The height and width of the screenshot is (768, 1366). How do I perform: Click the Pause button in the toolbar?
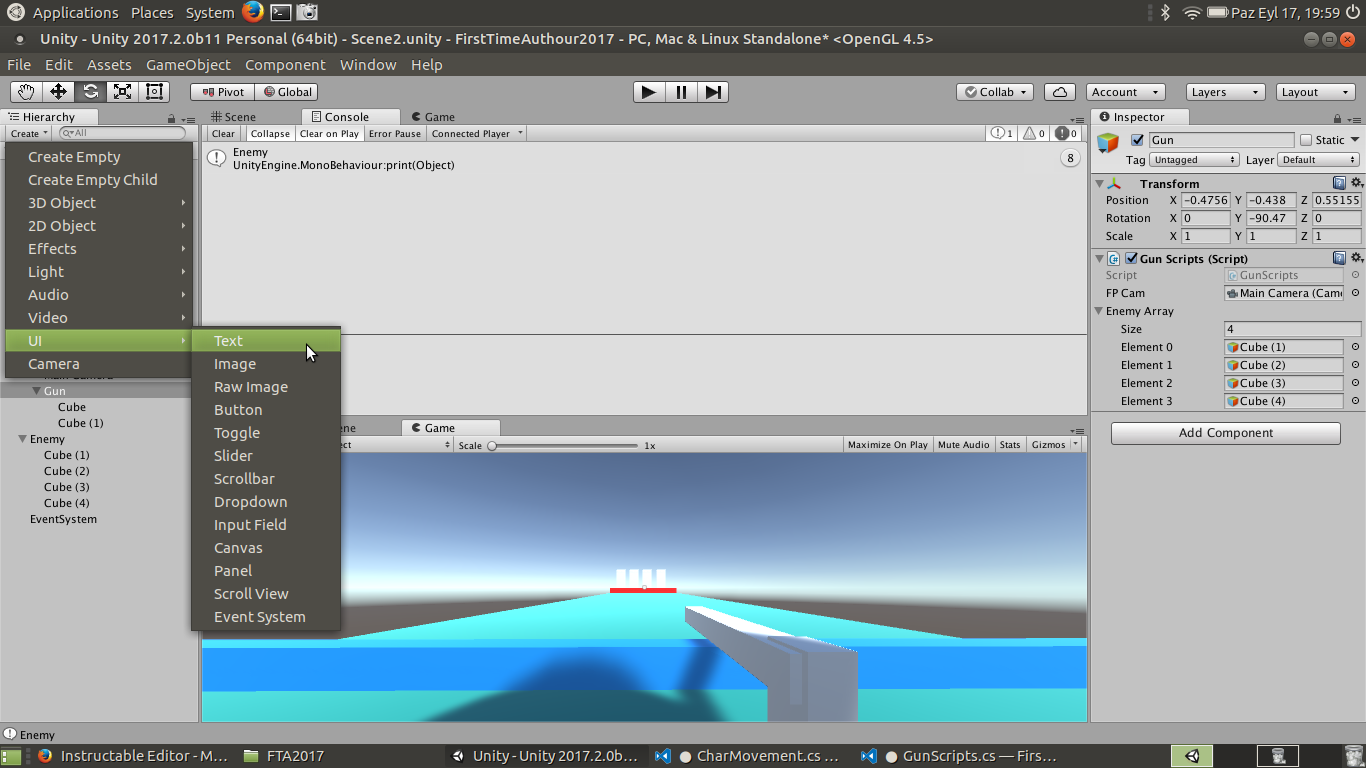(x=680, y=91)
